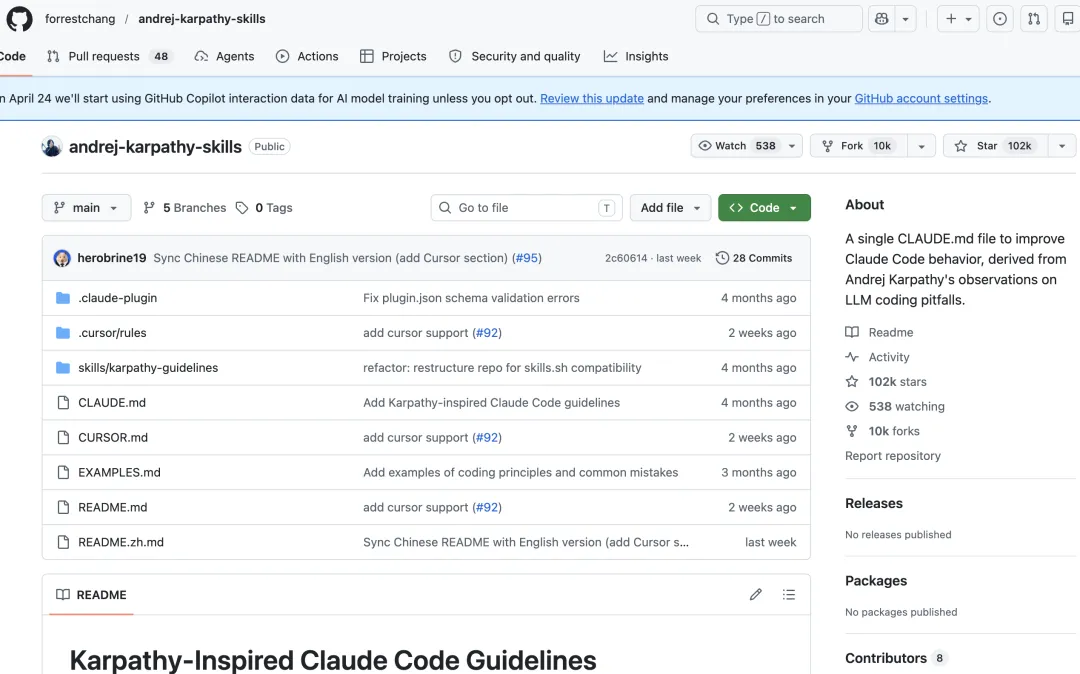1080x674 pixels.
Task: Open commit history clock icon
Action: tap(722, 258)
